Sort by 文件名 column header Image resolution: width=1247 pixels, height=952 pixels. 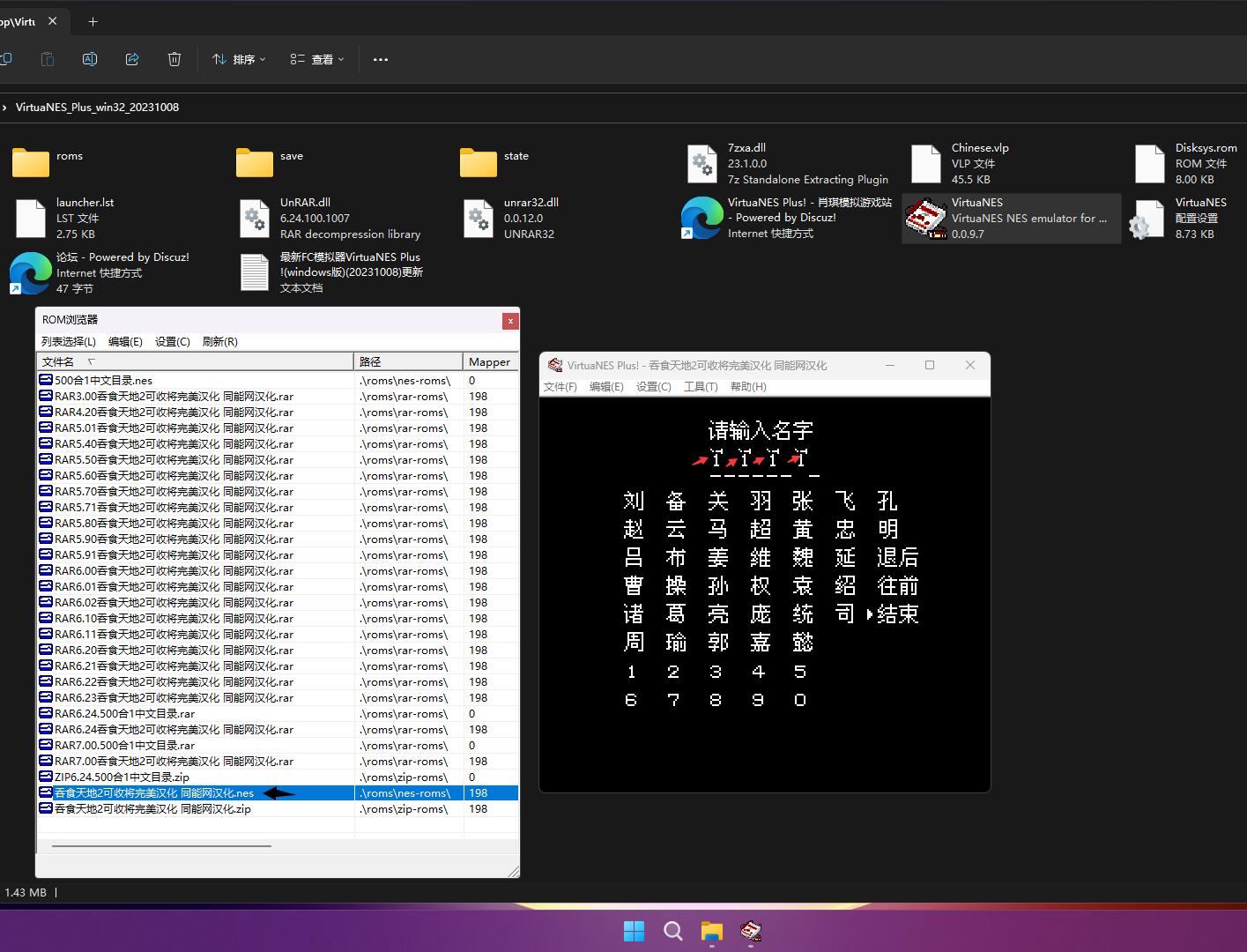coord(195,361)
